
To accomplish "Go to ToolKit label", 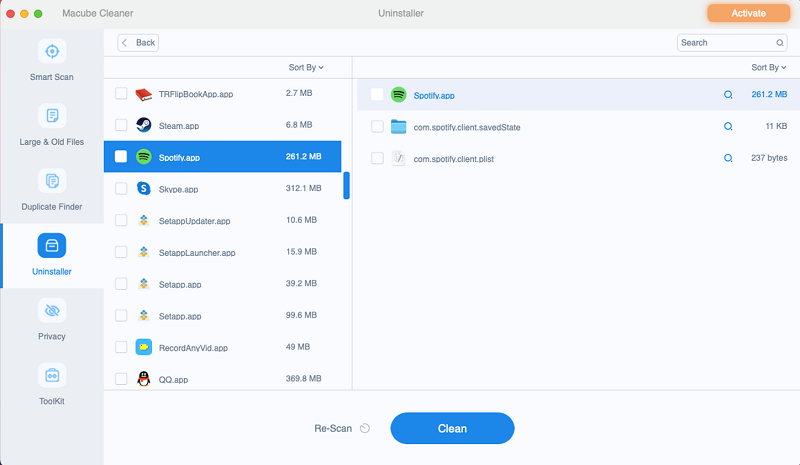I will (52, 401).
